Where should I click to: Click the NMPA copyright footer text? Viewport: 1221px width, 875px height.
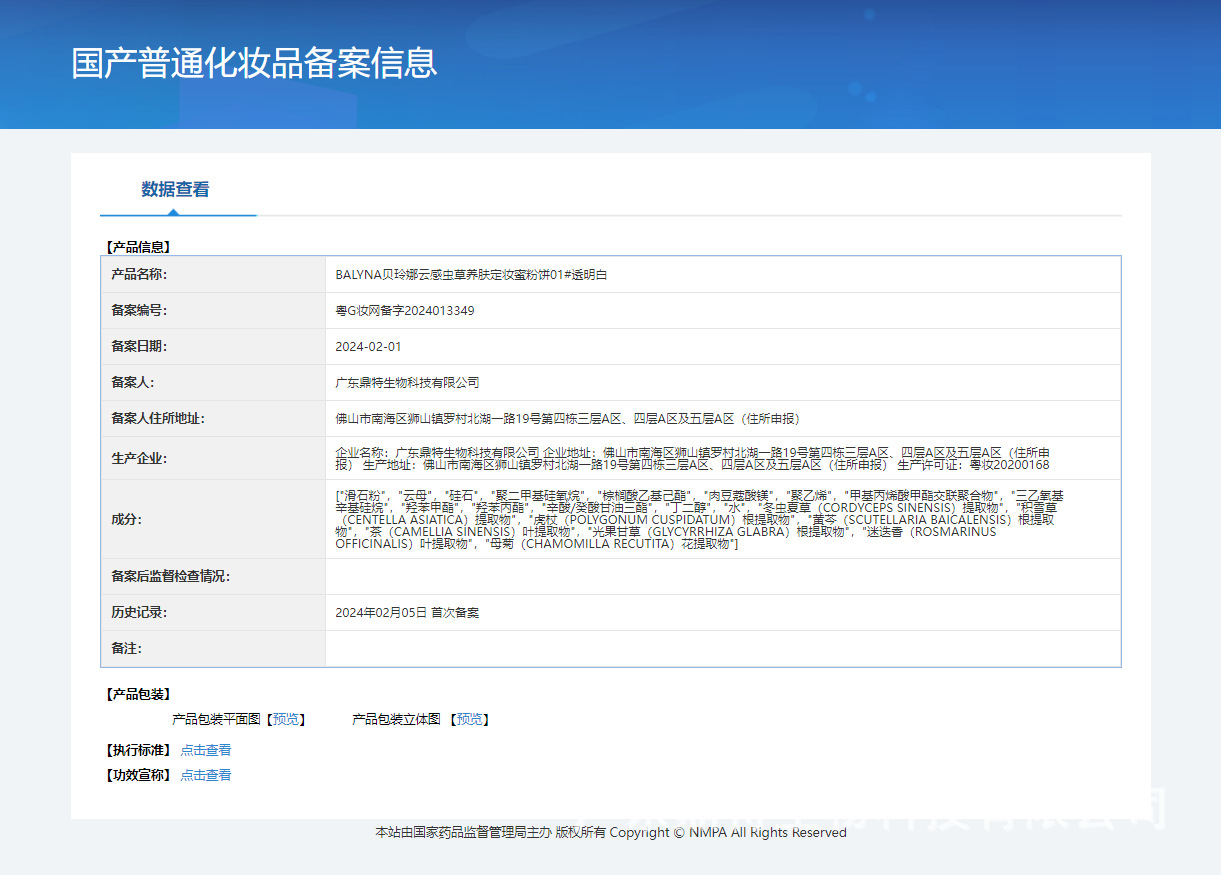point(610,833)
